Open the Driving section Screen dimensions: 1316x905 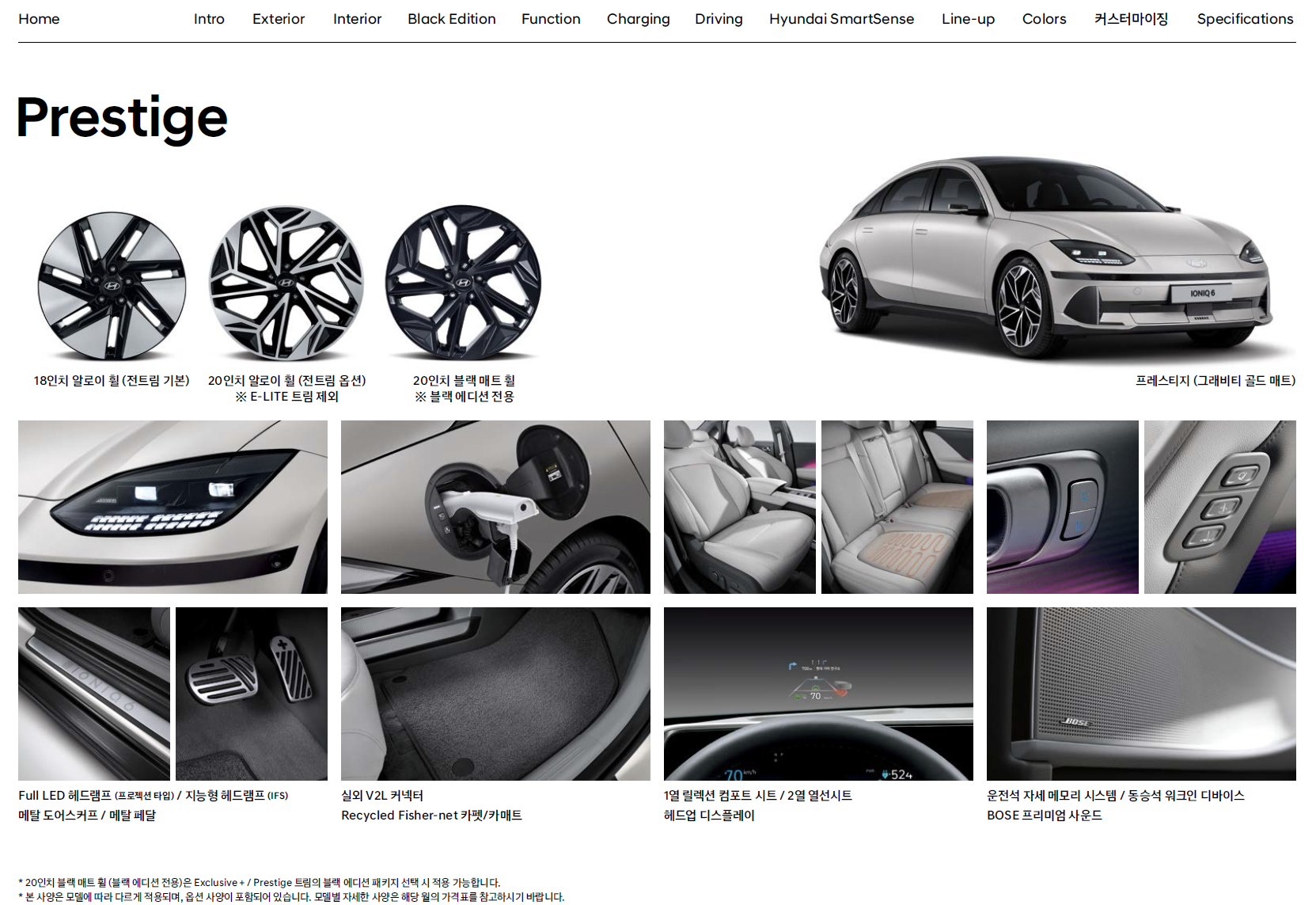point(719,19)
